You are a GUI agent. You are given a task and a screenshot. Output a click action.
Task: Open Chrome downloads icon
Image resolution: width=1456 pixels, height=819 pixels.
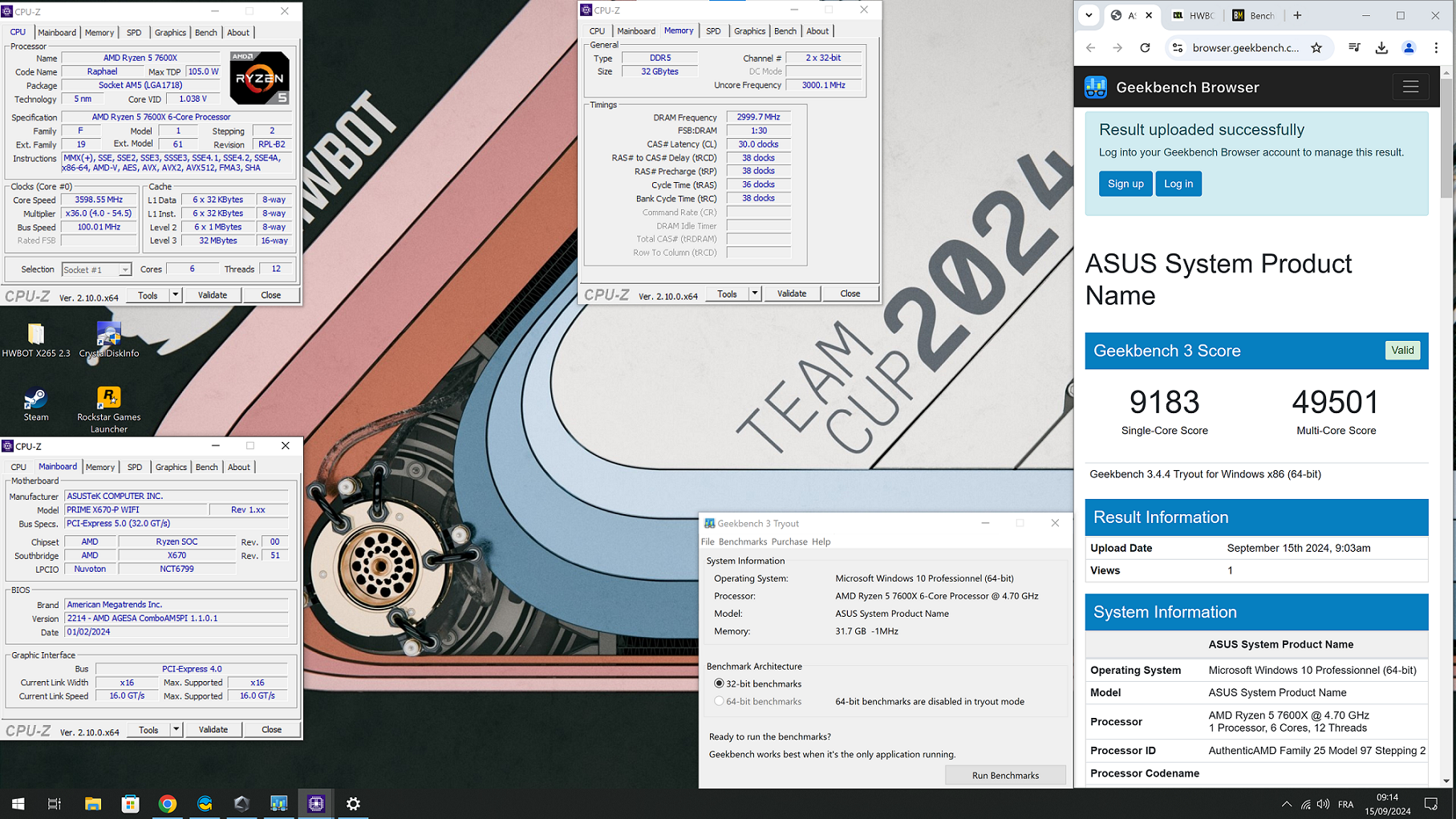pos(1381,48)
